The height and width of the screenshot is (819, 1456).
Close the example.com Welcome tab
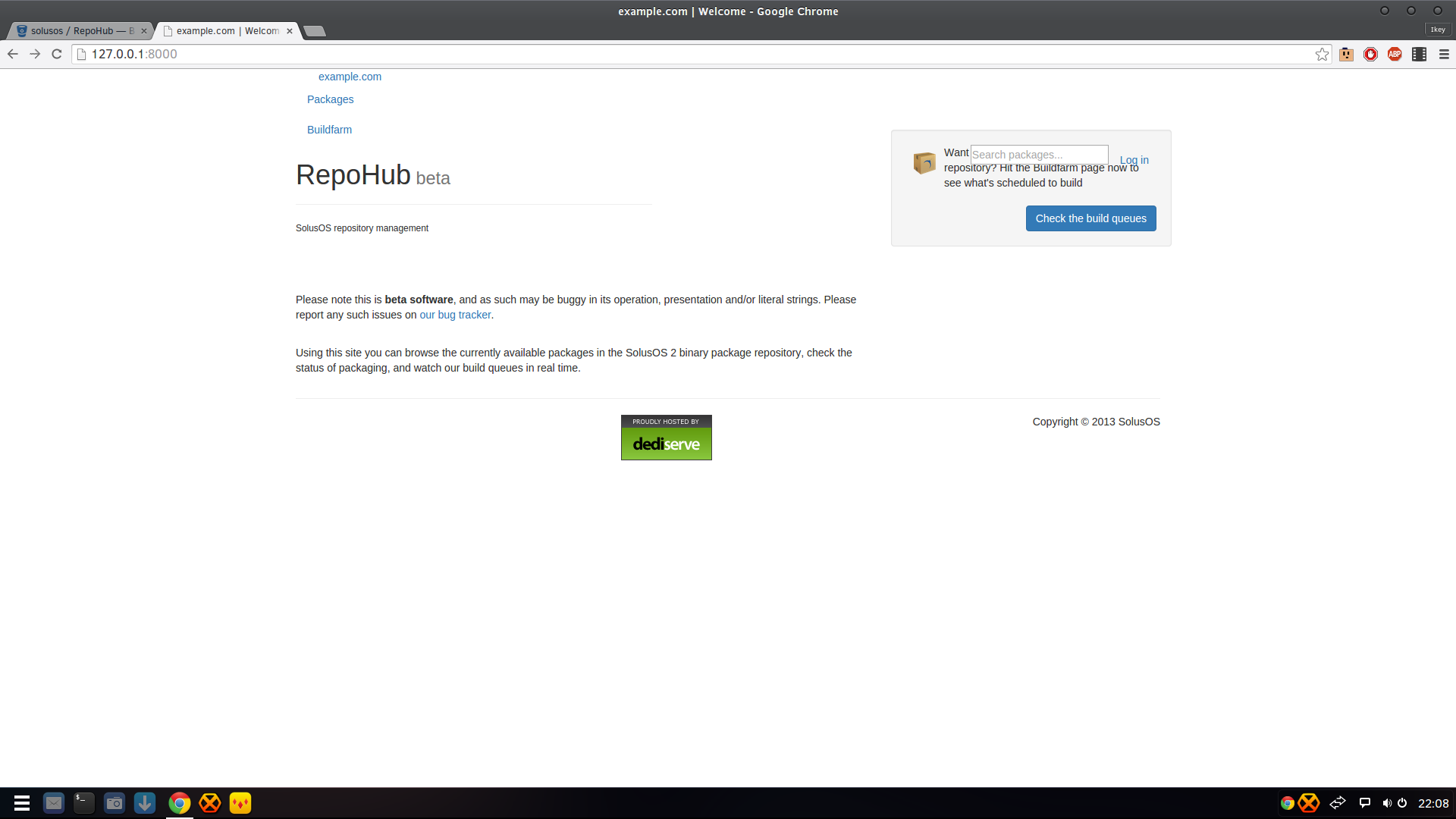click(290, 31)
